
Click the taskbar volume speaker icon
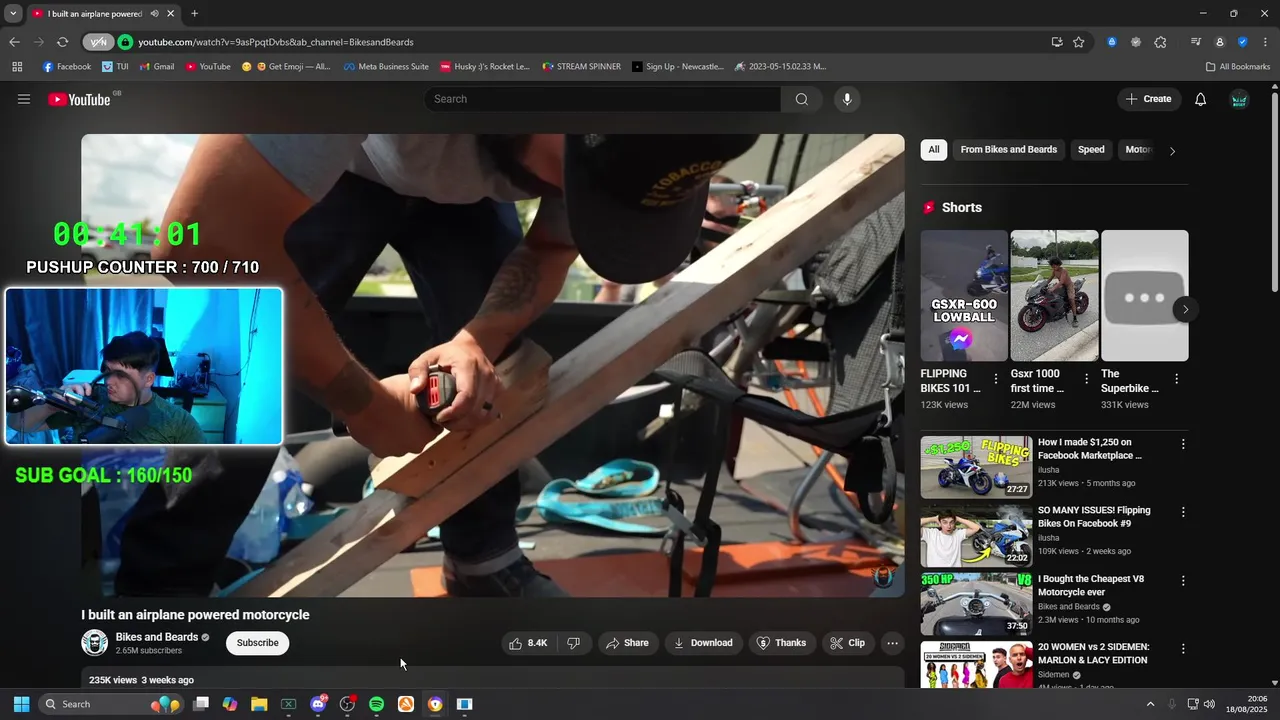click(1209, 704)
